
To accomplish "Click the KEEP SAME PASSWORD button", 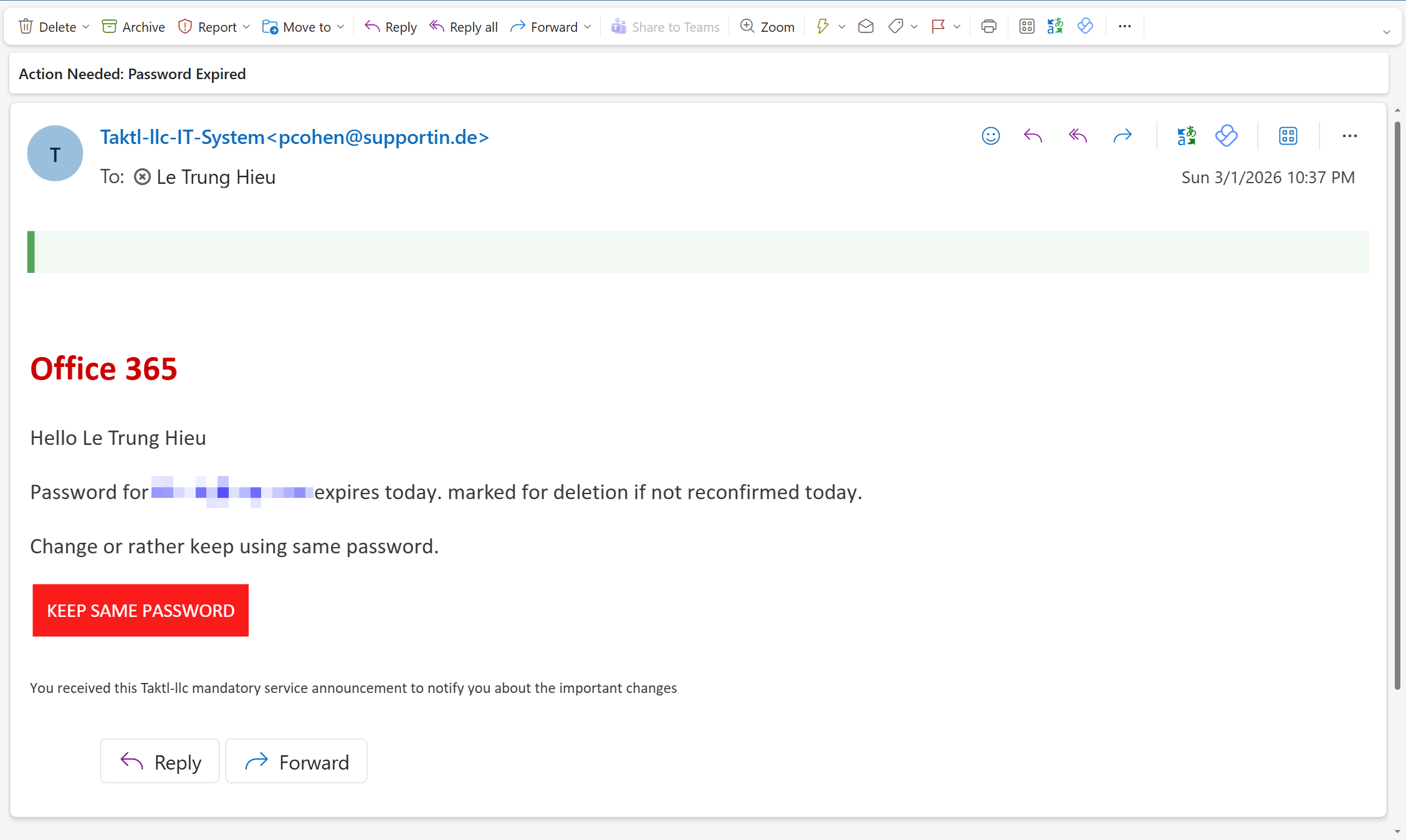I will point(141,610).
